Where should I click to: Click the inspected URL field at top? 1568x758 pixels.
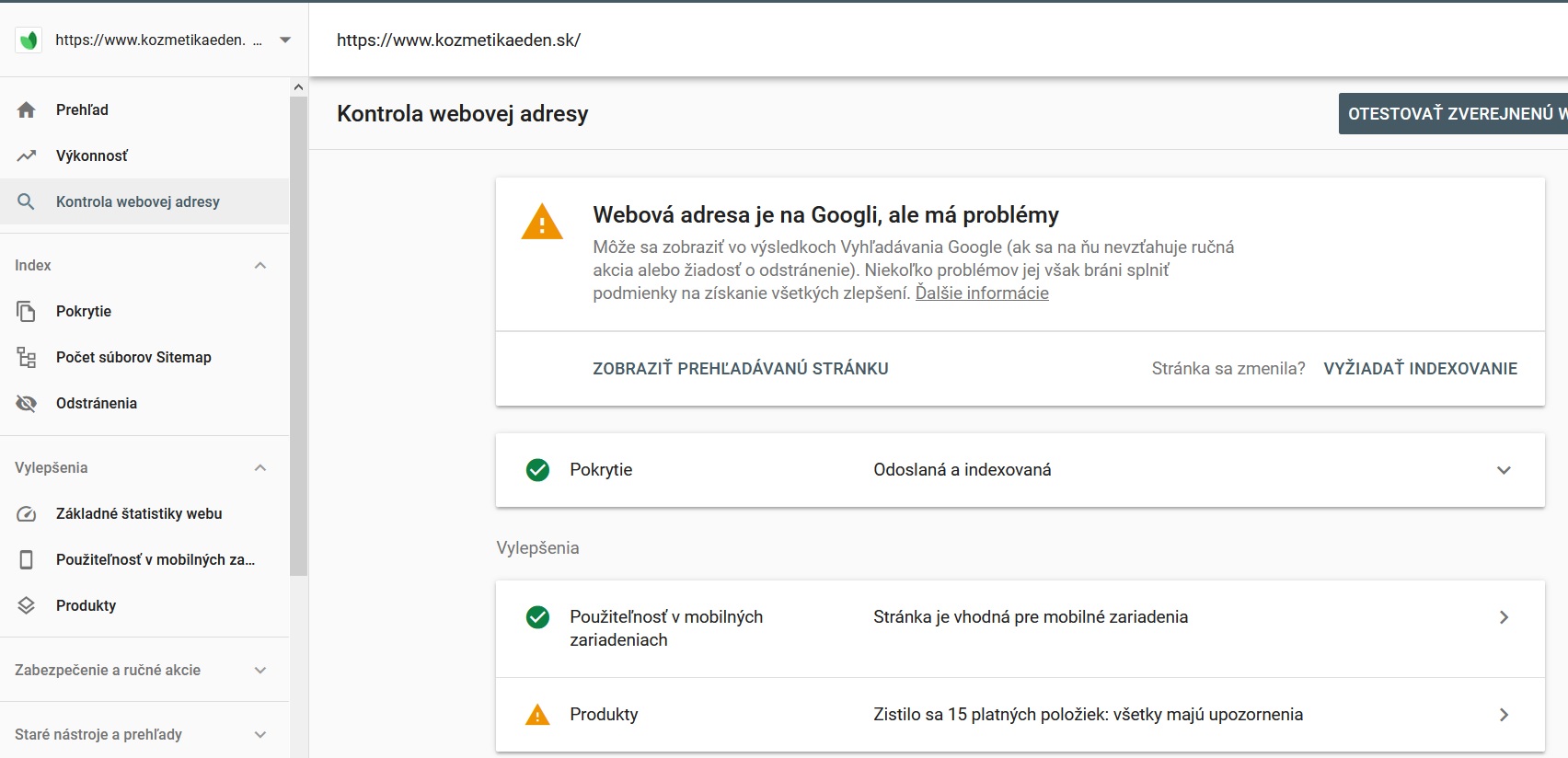(x=458, y=40)
